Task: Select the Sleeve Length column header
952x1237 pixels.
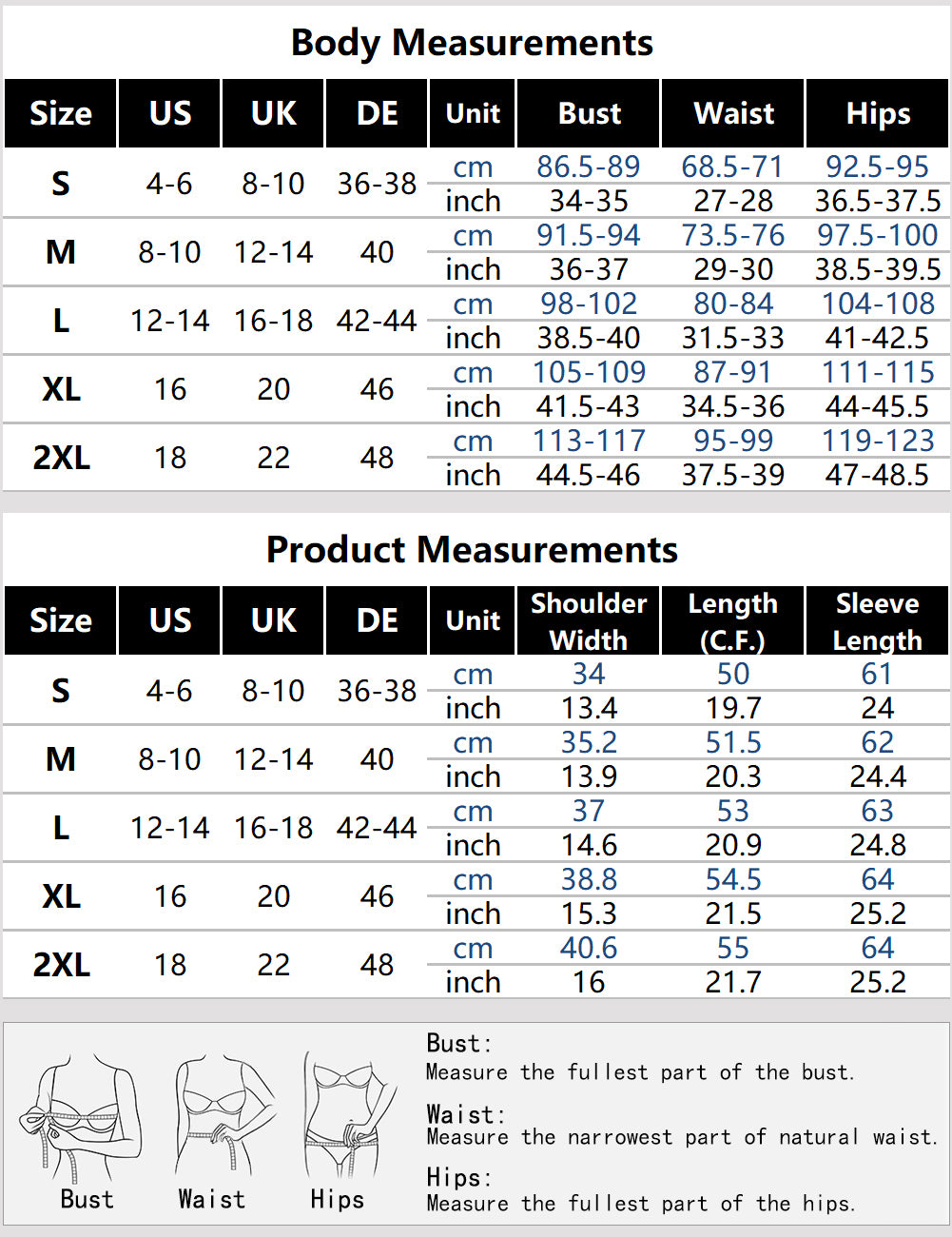Action: point(878,621)
